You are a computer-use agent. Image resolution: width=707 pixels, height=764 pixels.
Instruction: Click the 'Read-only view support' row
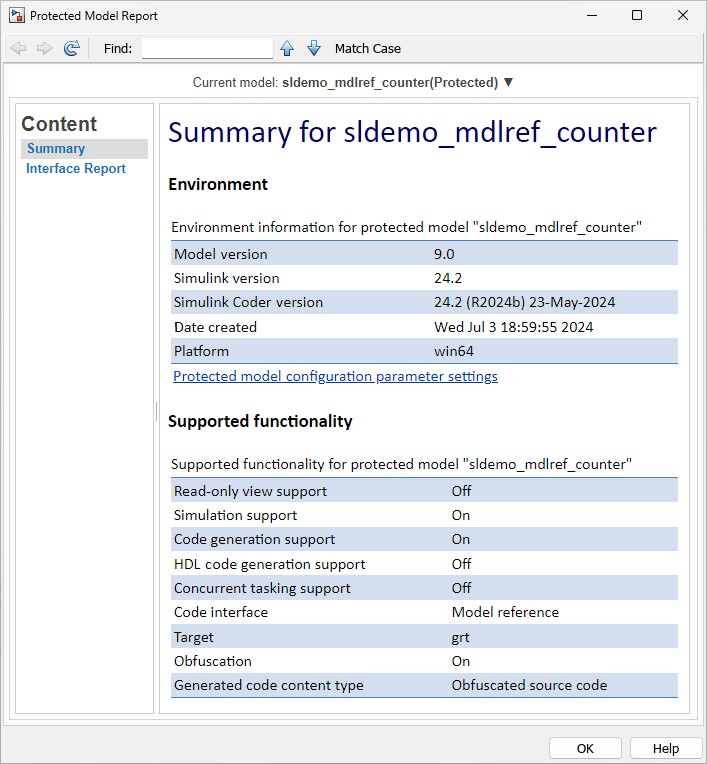(x=424, y=491)
